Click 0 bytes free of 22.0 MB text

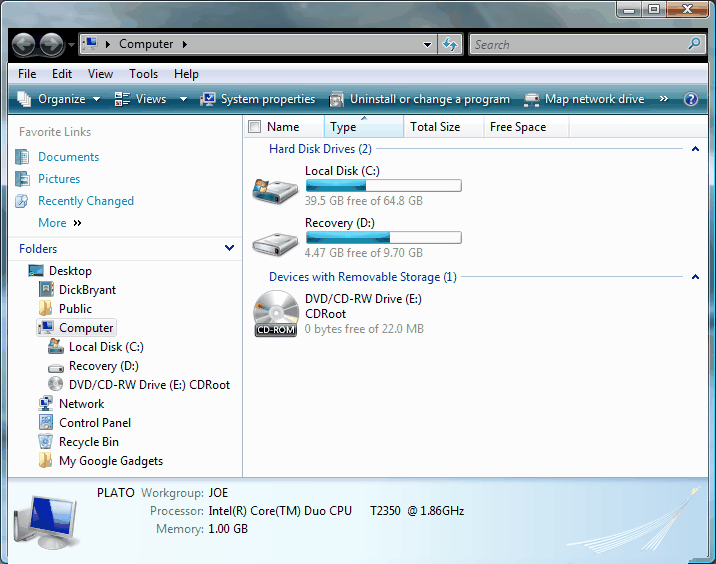364,329
